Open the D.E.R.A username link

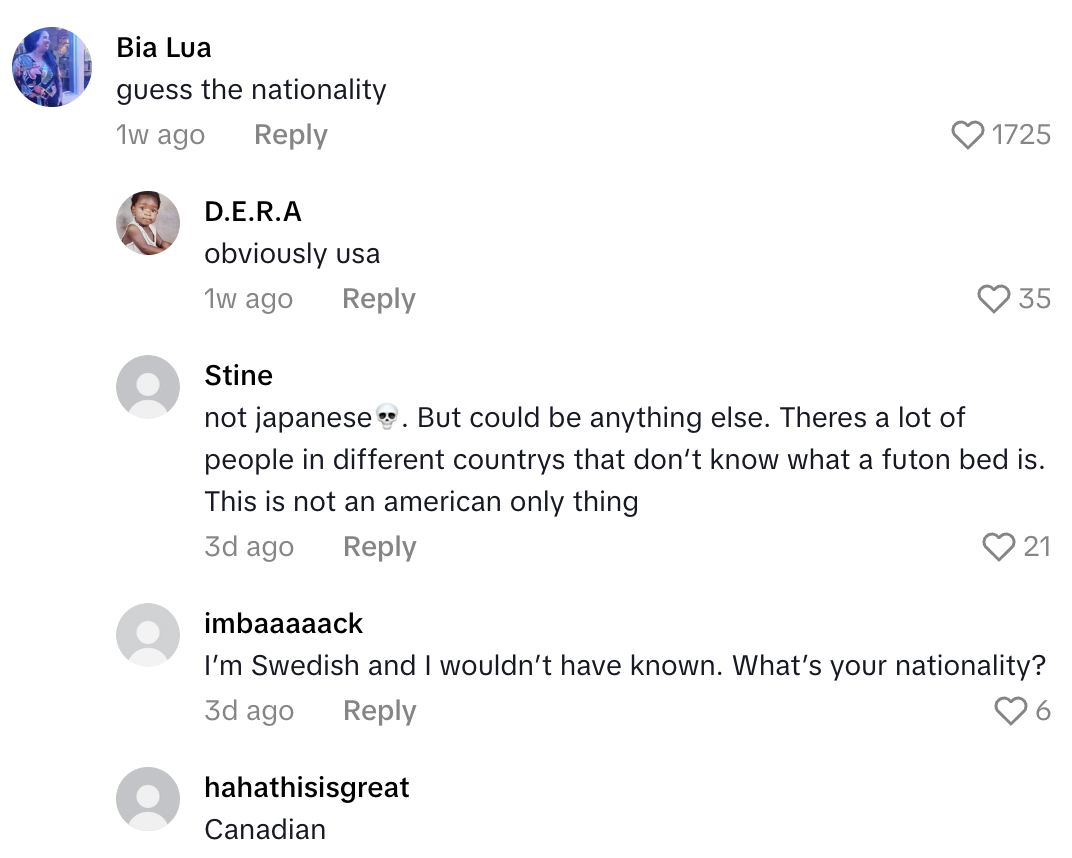[252, 212]
